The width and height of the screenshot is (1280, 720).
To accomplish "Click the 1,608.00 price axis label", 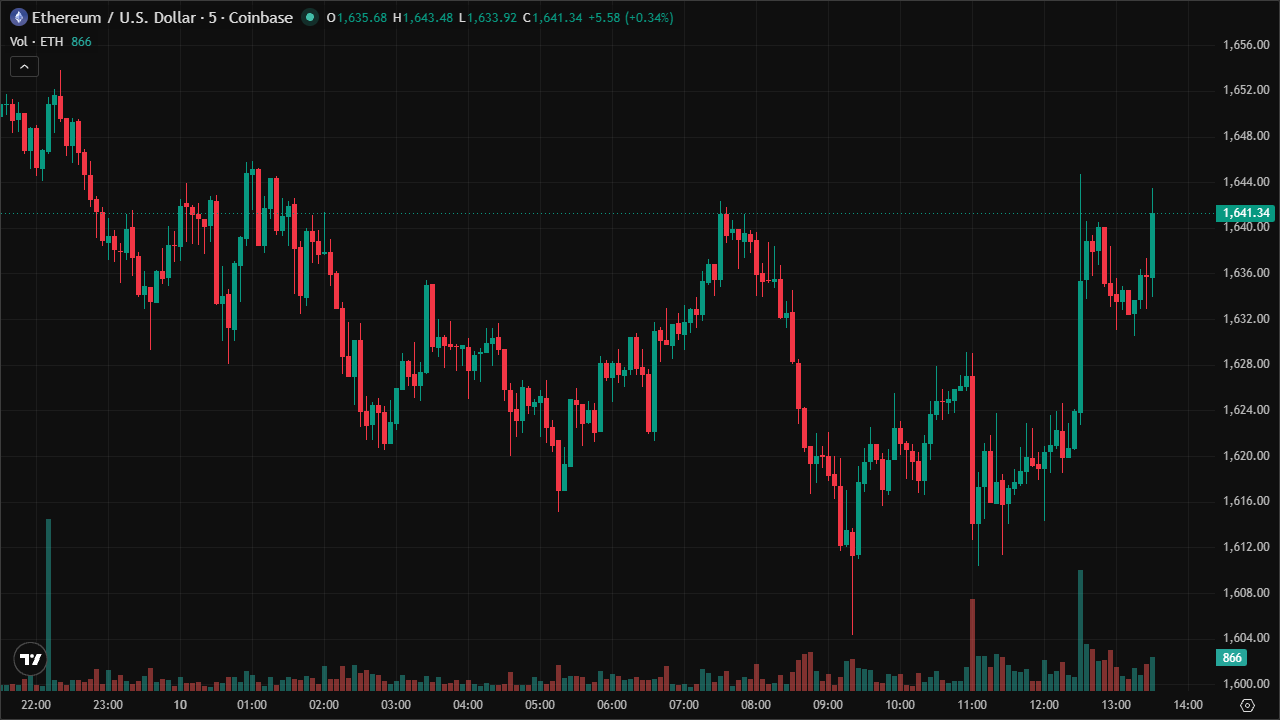I will click(1245, 593).
